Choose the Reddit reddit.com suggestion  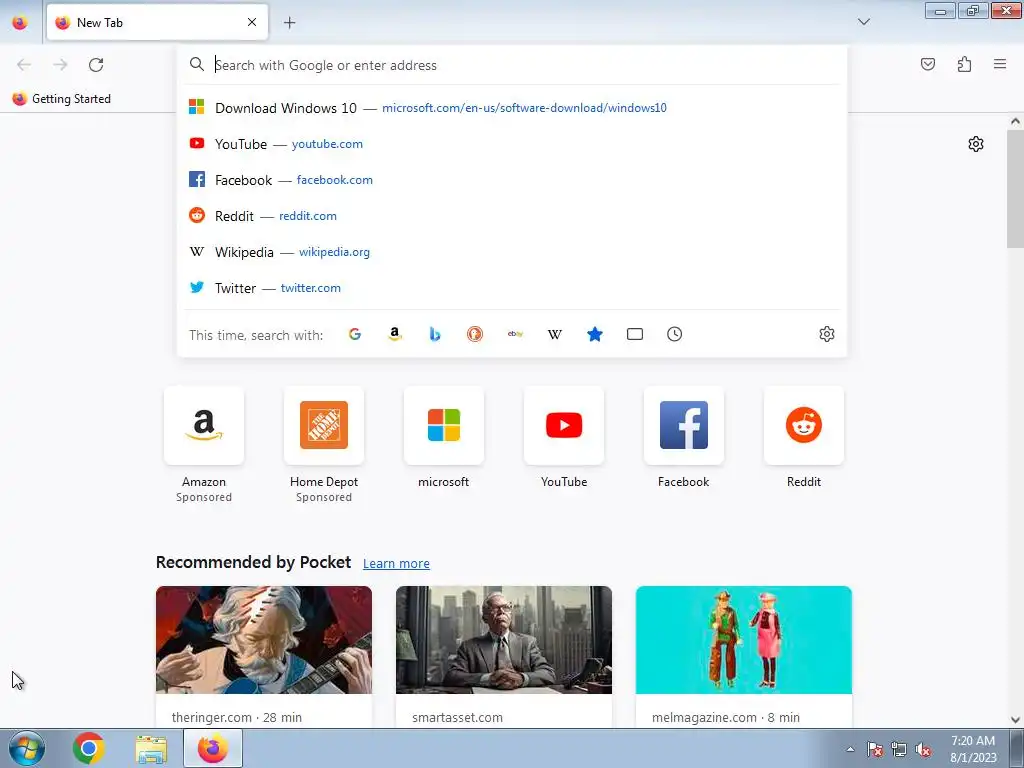coord(512,216)
